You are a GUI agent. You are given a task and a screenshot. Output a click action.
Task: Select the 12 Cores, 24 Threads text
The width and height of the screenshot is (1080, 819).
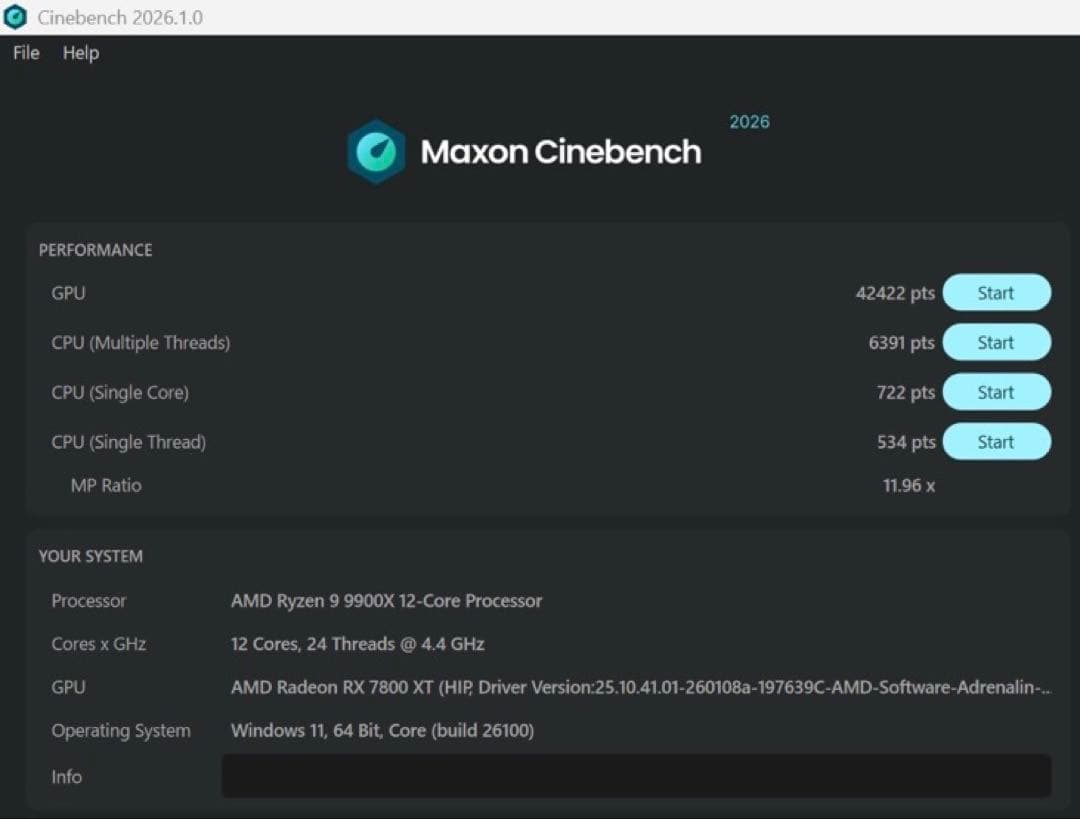357,644
